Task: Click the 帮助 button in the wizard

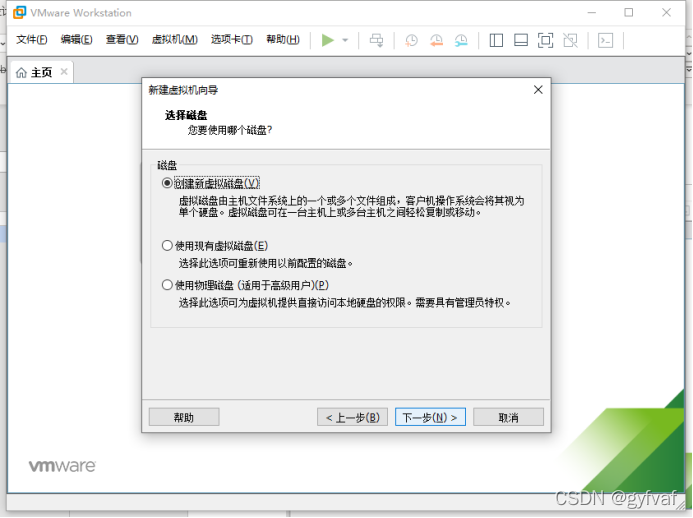Action: tap(184, 417)
